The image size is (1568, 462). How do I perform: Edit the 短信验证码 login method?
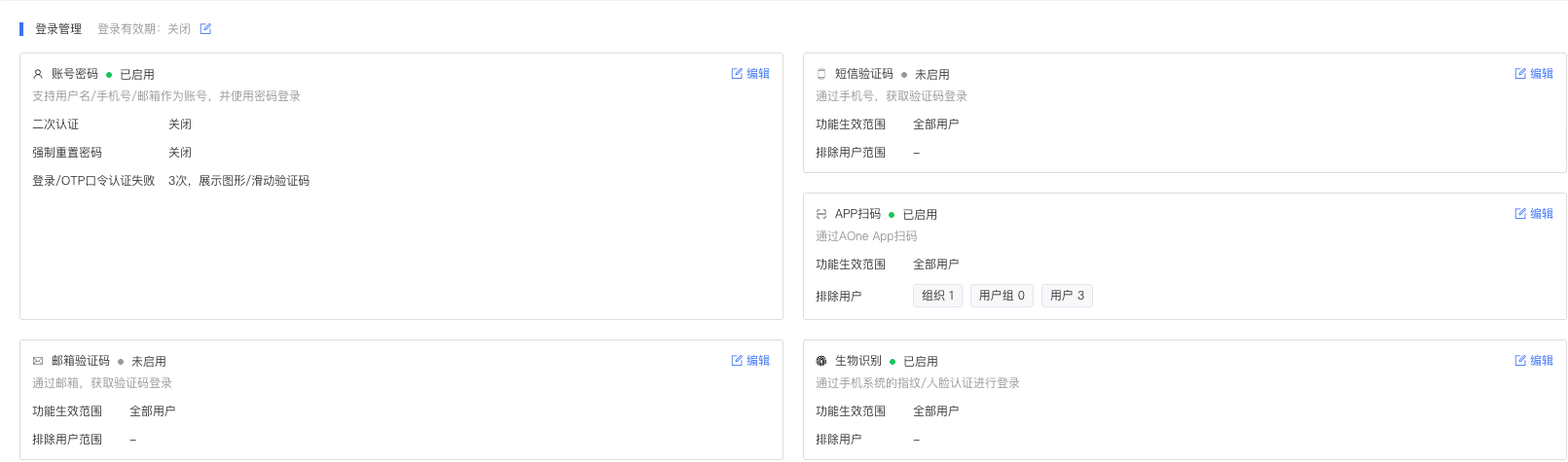(1534, 74)
